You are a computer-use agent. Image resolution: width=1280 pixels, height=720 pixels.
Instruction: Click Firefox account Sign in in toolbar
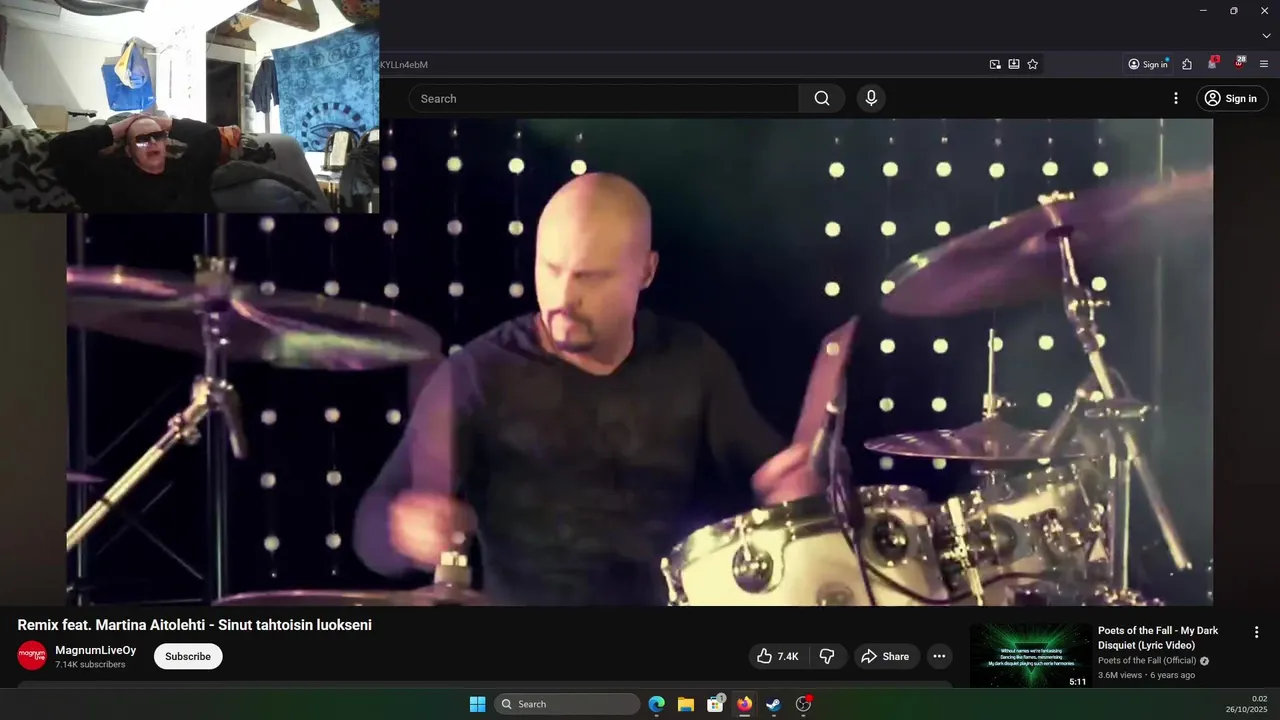[x=1148, y=64]
